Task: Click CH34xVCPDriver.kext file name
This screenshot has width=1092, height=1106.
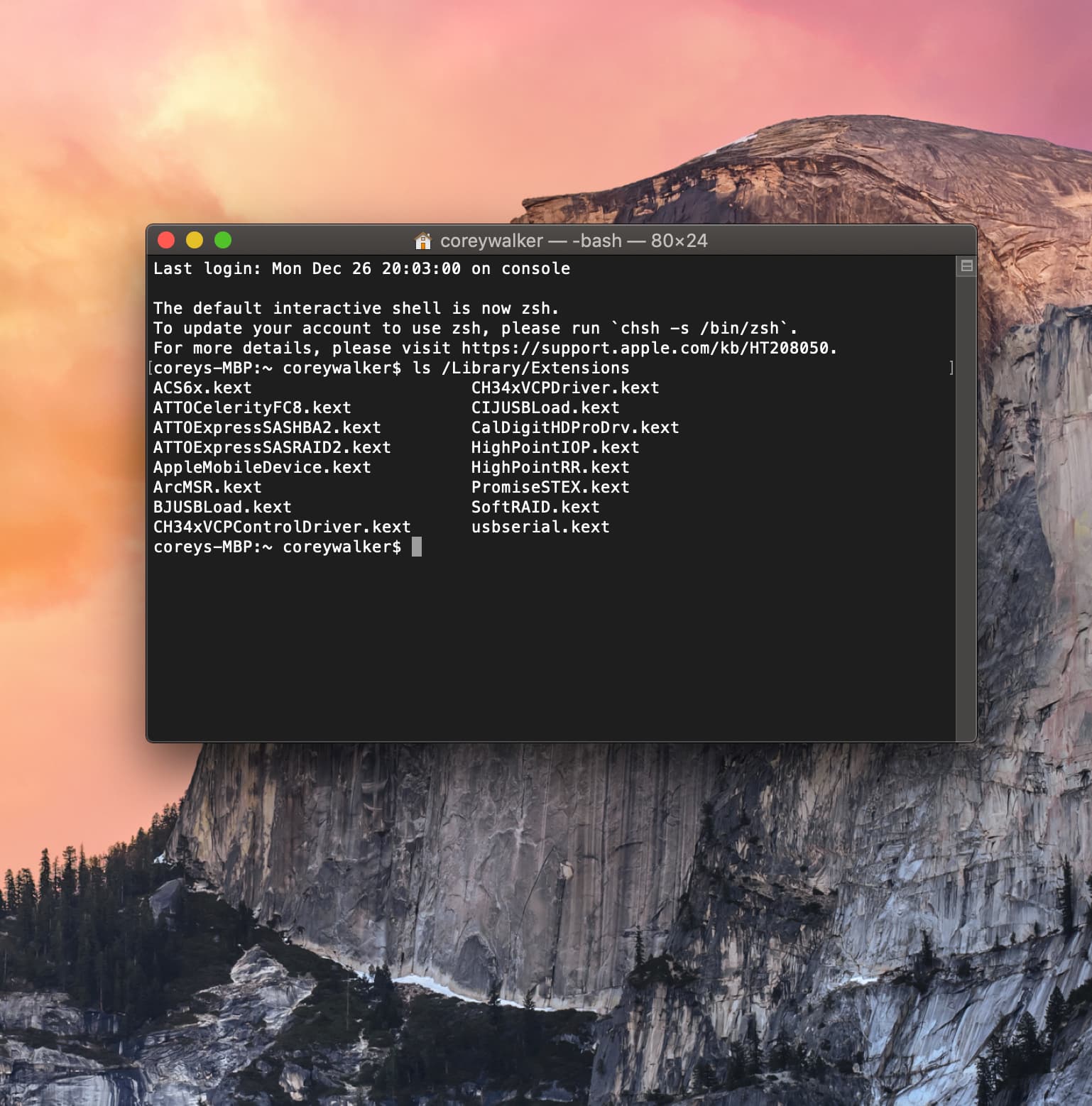Action: click(565, 388)
